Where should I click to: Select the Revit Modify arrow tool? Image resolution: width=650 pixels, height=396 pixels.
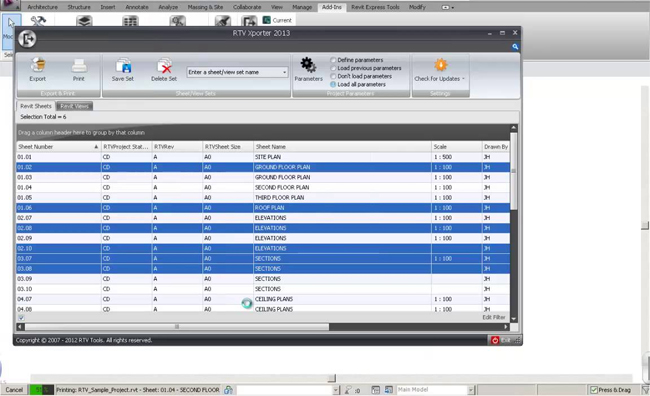[11, 23]
